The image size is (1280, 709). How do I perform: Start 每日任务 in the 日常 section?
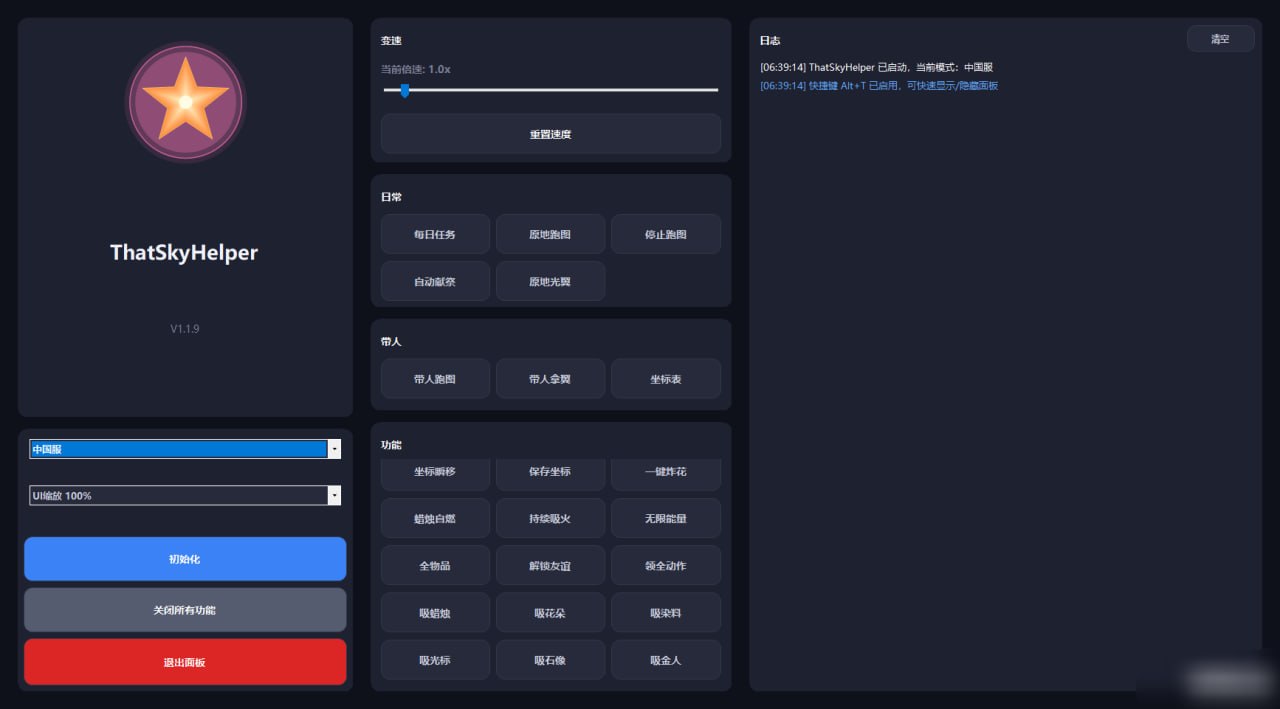(x=435, y=234)
